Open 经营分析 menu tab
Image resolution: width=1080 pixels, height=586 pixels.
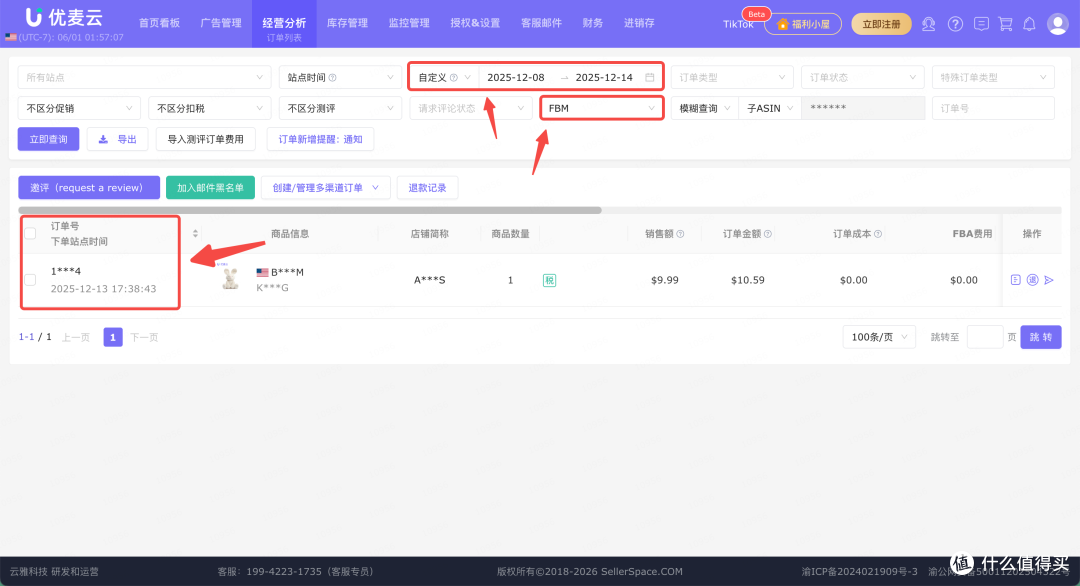284,24
